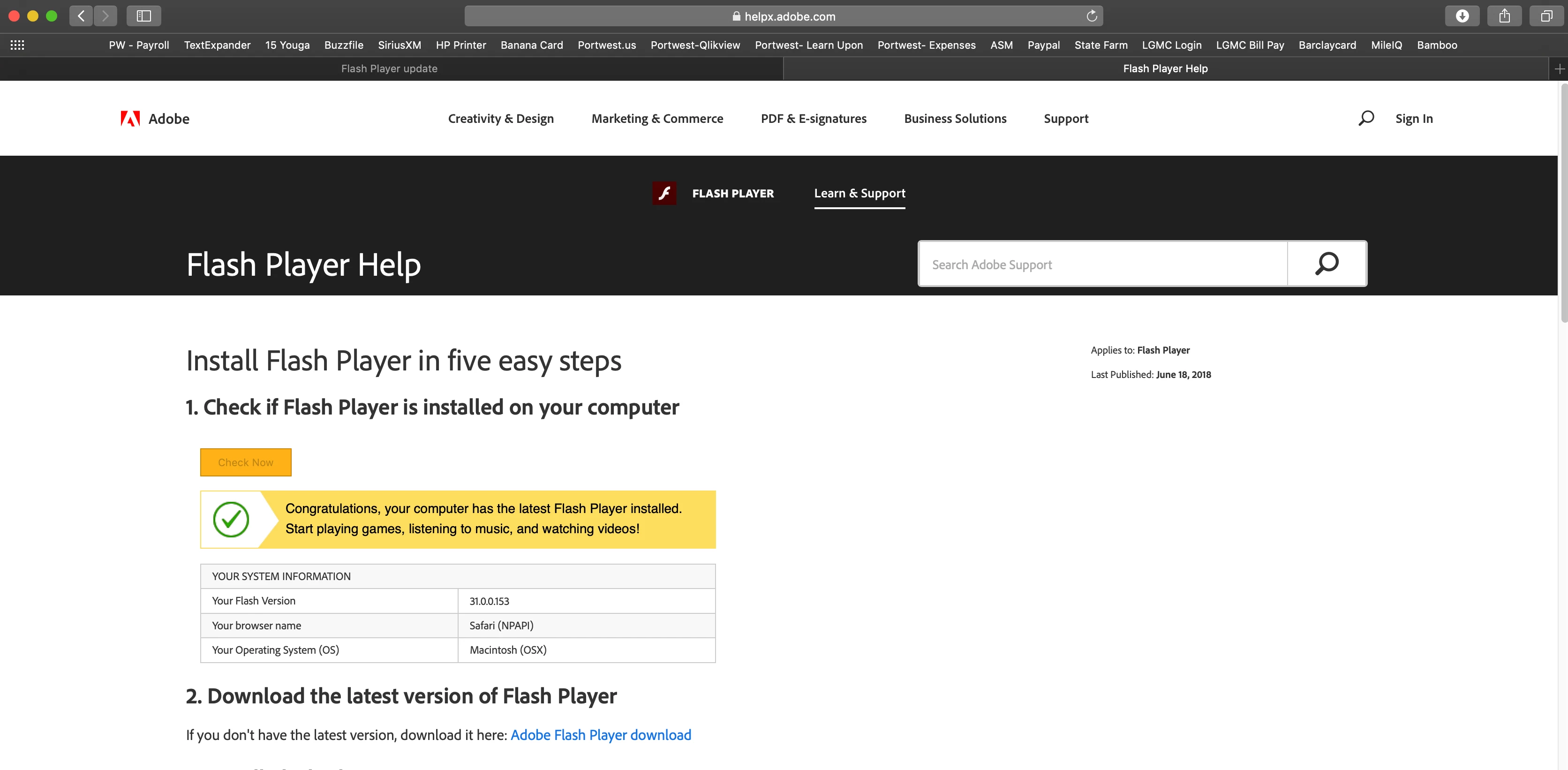Follow the Adobe Flash Player download link
Image resolution: width=1568 pixels, height=770 pixels.
click(600, 735)
